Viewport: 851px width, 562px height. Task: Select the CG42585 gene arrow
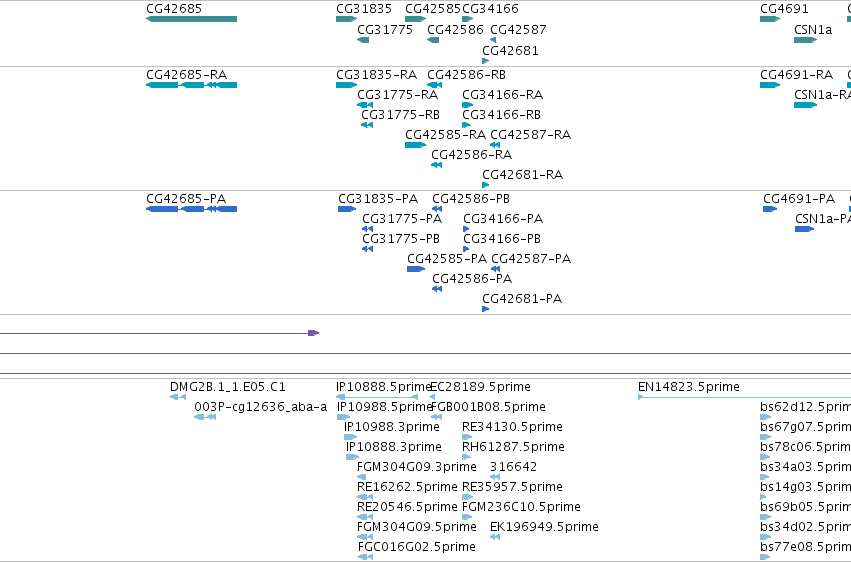point(416,19)
